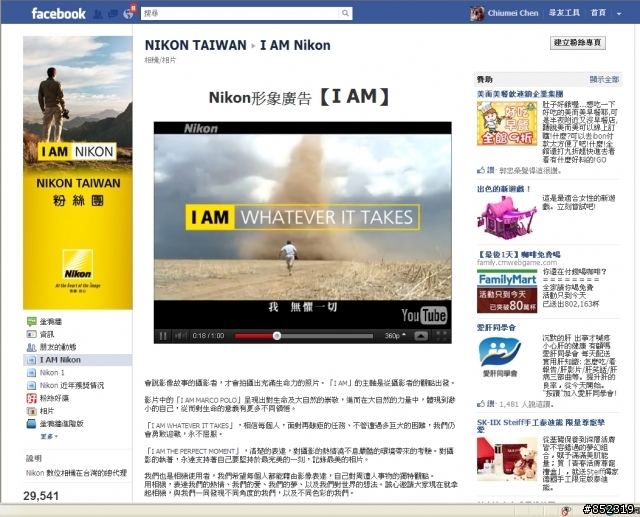Open the breakfast cartoon ad image

click(507, 124)
